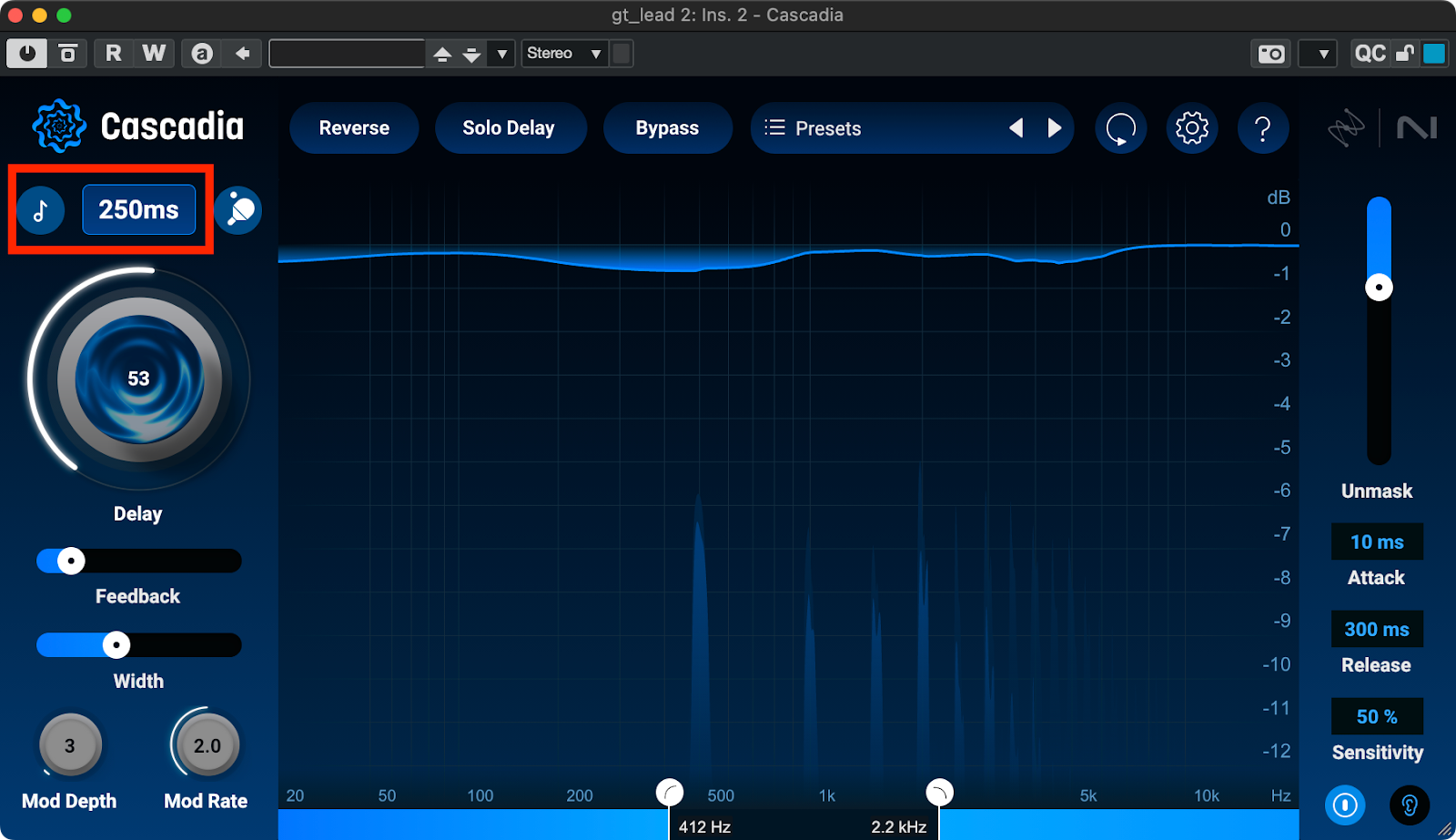Adjust the Width slider handle
The height and width of the screenshot is (840, 1456).
pos(116,645)
